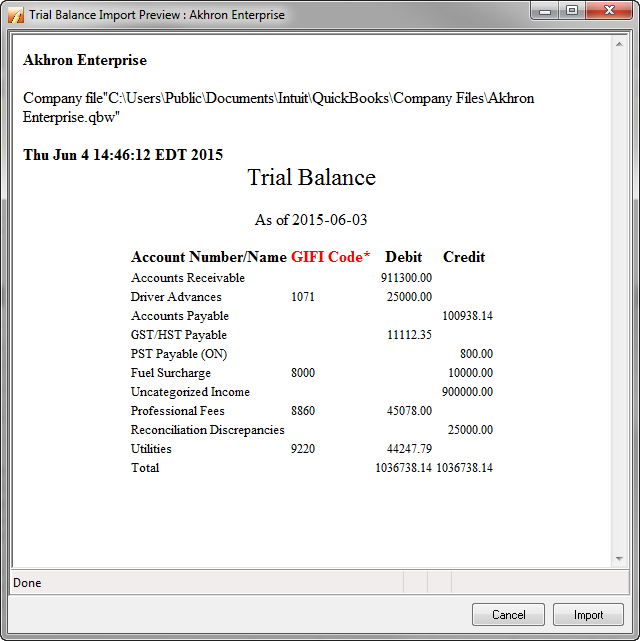
Task: Select the 'Utilities' account name
Action: pos(151,449)
